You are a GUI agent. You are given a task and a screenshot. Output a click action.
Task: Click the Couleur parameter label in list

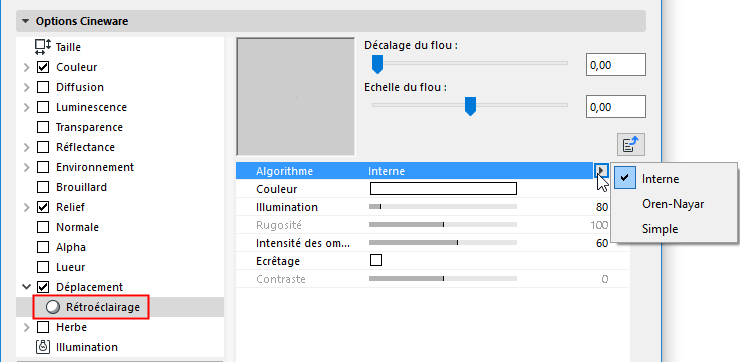(277, 189)
